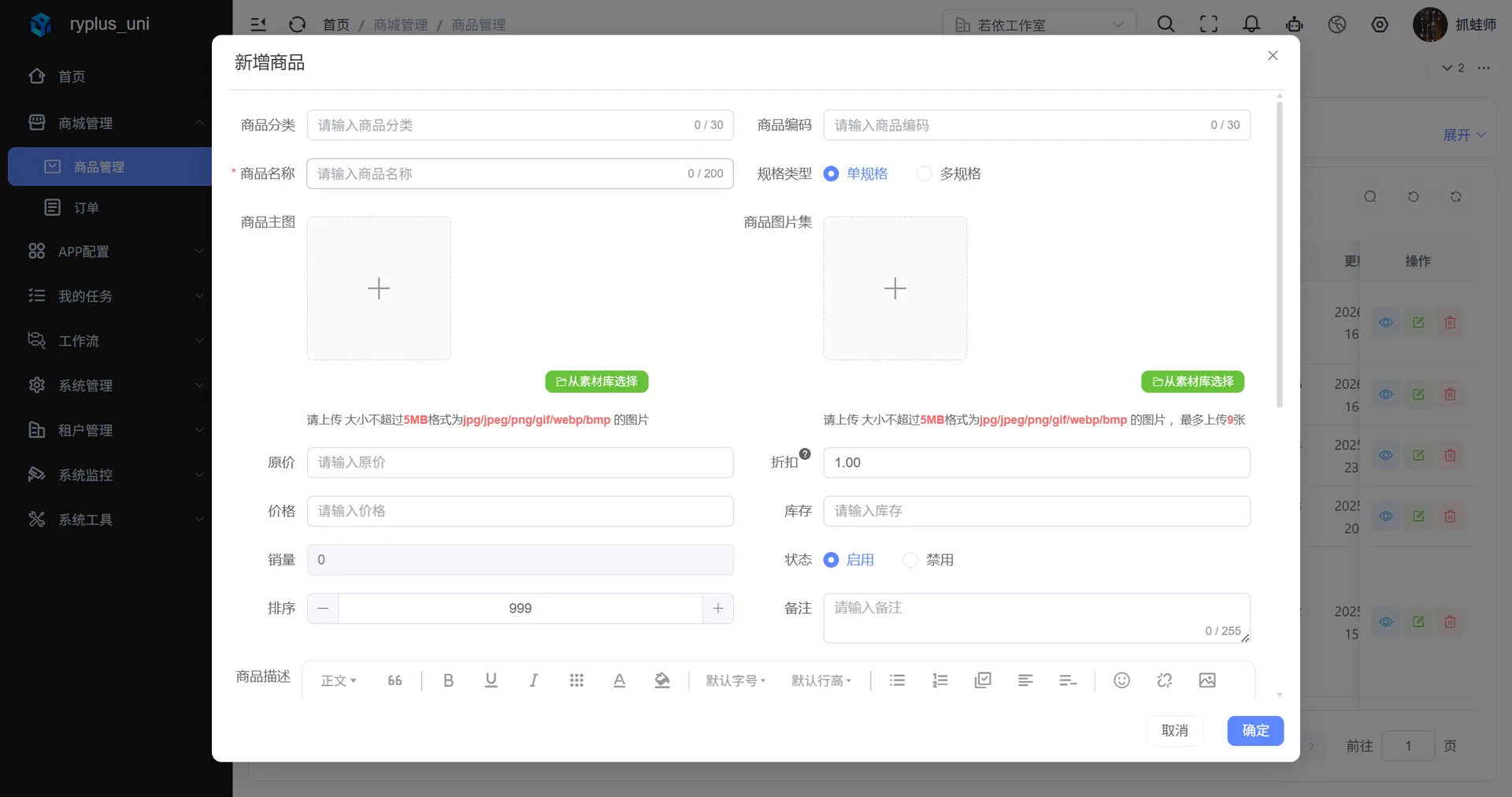1512x797 pixels.
Task: Click 从素材库选择 under 商品主图
Action: click(x=596, y=382)
